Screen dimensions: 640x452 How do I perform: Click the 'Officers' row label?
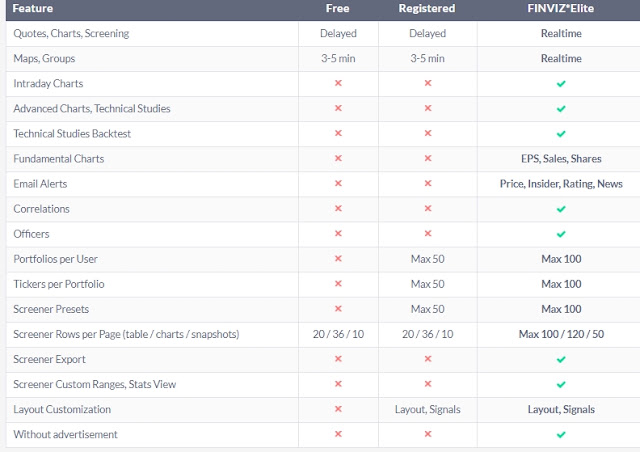[31, 234]
